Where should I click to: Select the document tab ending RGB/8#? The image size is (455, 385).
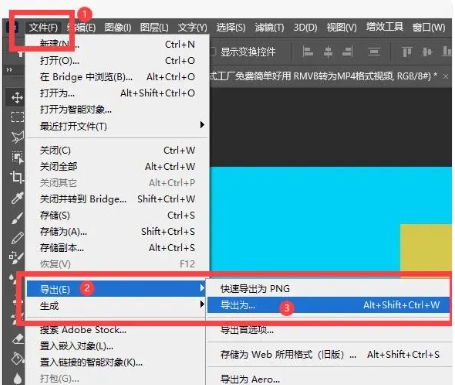pos(323,76)
